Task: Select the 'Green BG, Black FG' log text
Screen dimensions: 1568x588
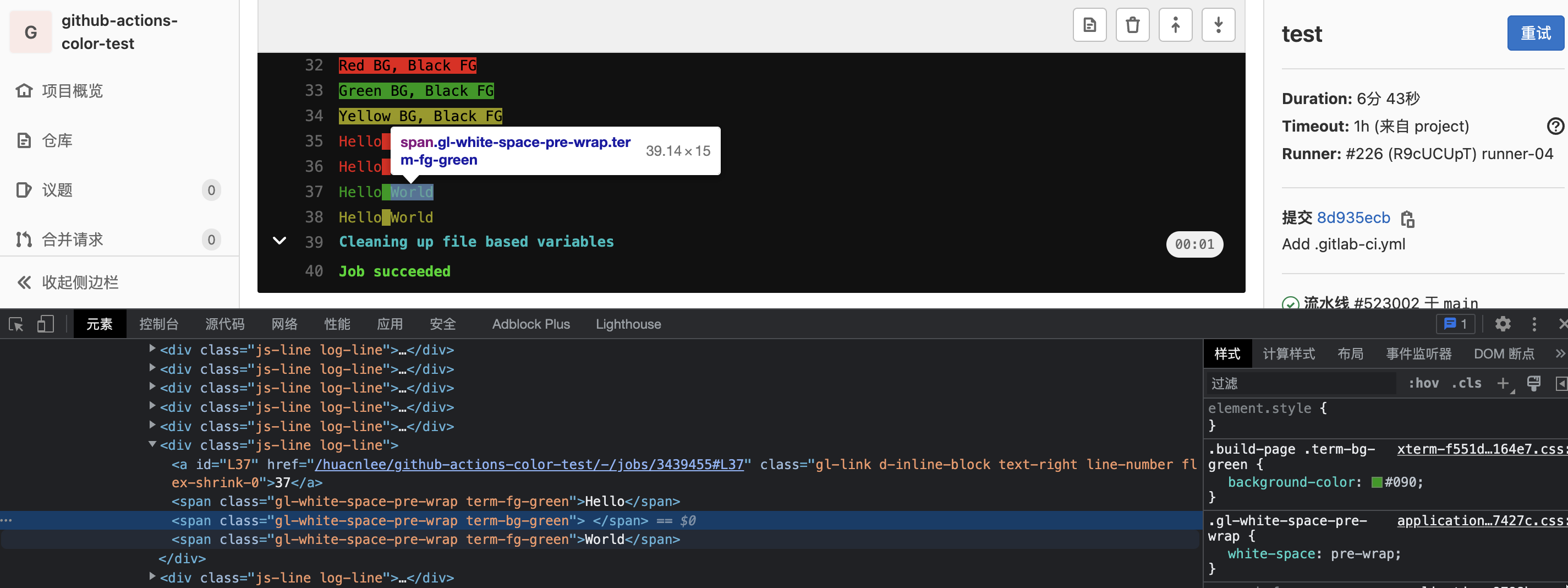Action: (x=416, y=91)
